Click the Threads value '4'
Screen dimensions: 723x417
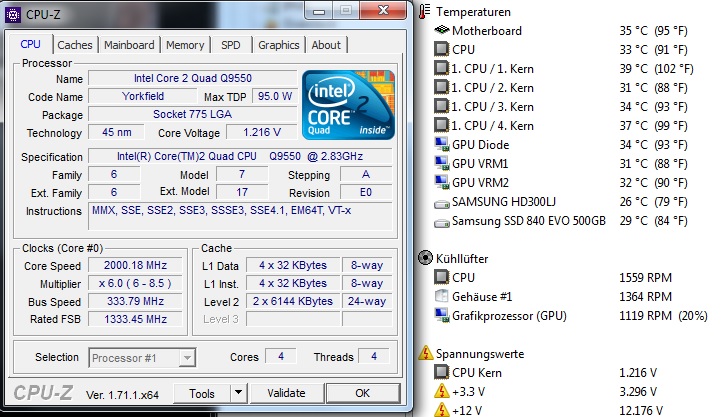[374, 356]
